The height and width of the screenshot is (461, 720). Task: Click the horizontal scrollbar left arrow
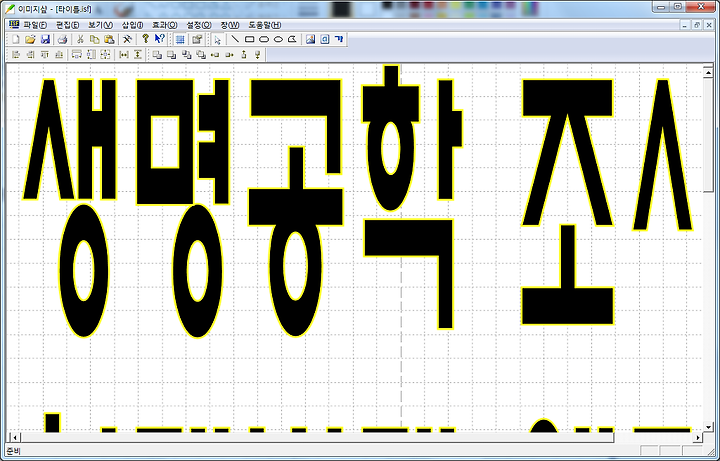pos(15,438)
